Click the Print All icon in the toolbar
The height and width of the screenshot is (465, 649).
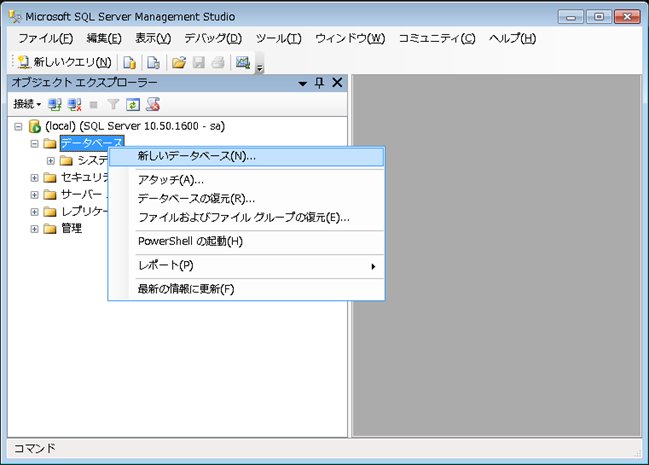point(218,63)
